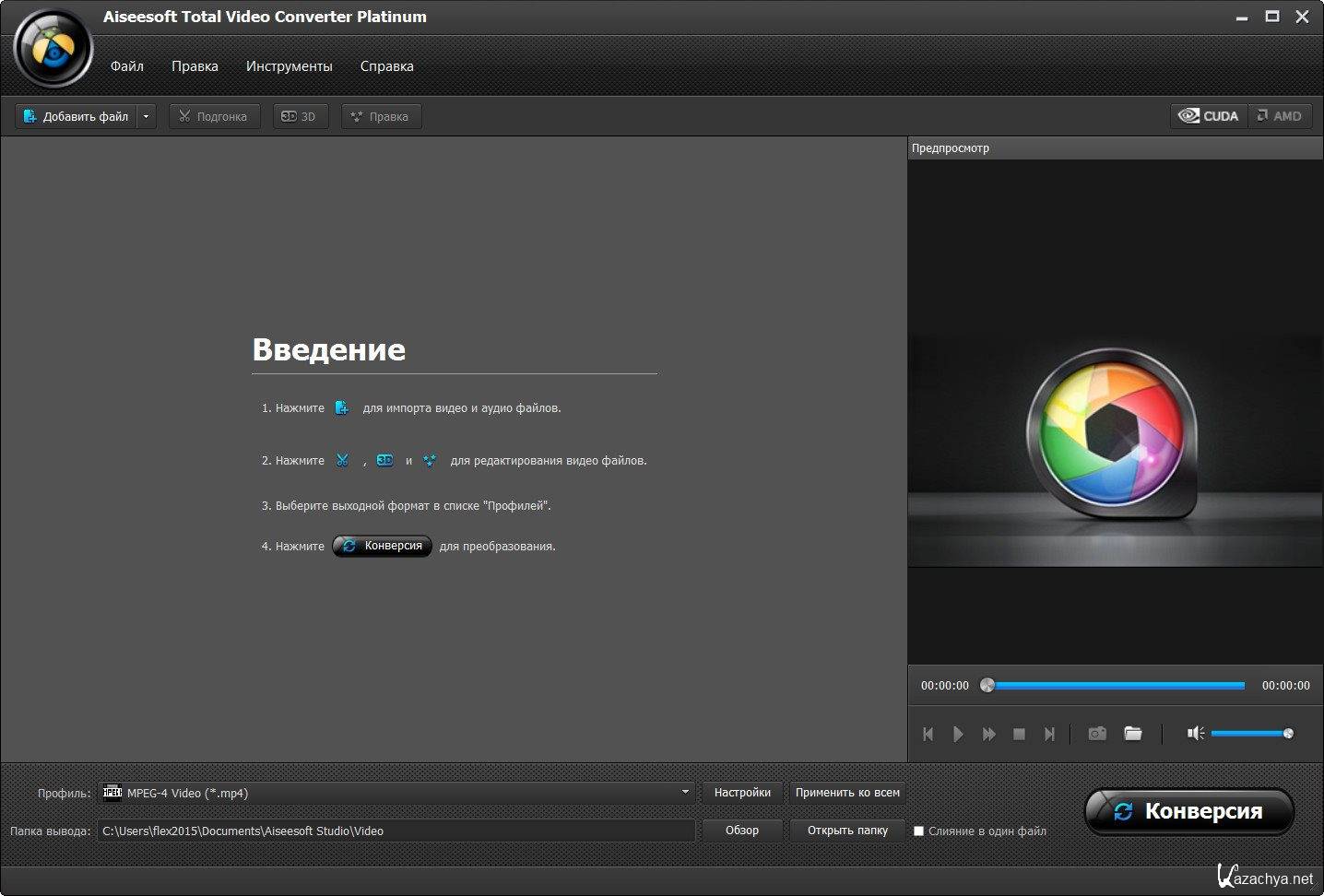Open the snapshot folder icon
This screenshot has width=1324, height=896.
1133,734
